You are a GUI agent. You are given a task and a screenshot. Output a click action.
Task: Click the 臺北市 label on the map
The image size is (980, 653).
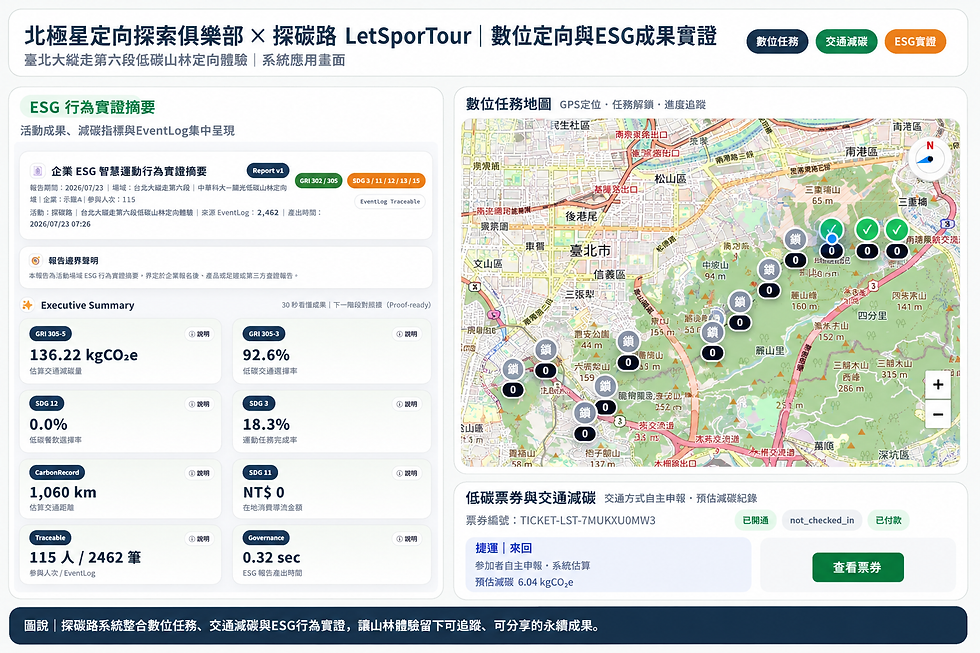[x=590, y=251]
